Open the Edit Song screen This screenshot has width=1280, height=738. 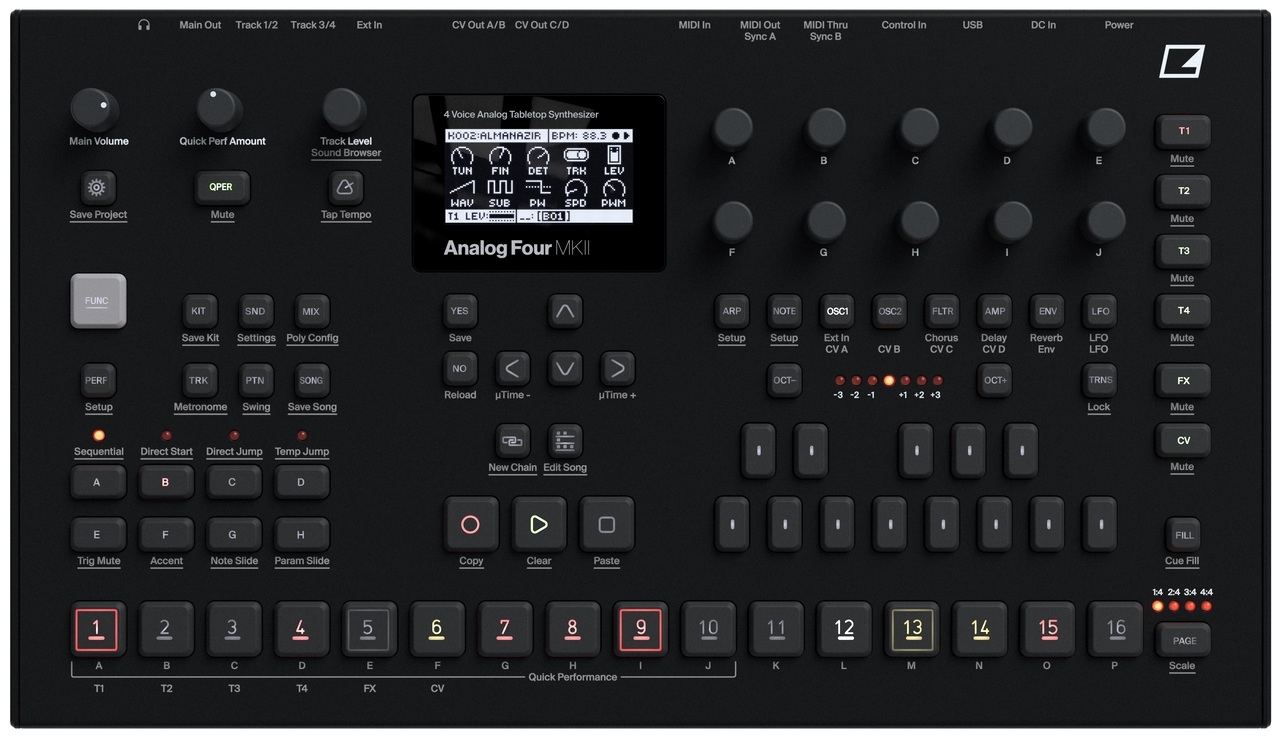pyautogui.click(x=565, y=440)
